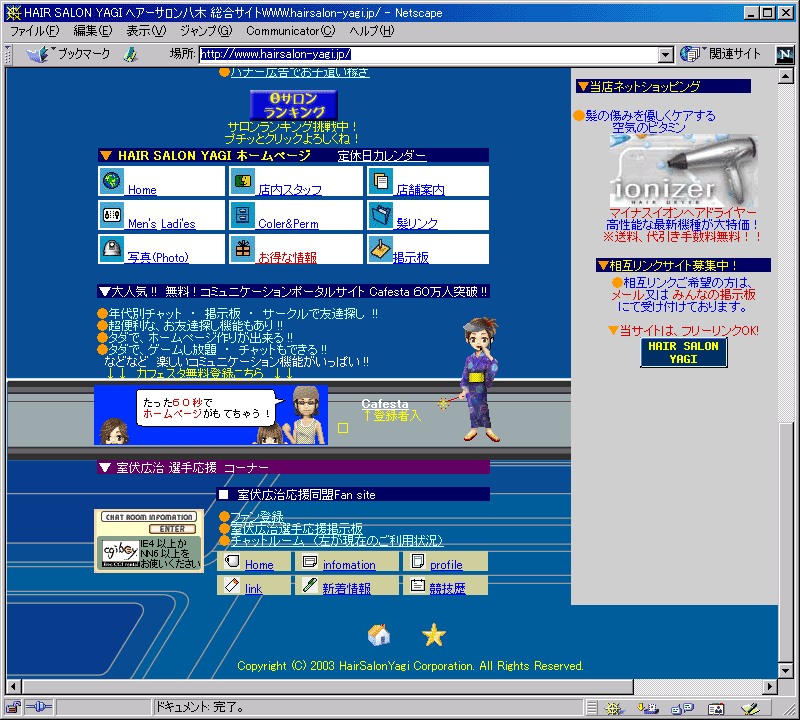Open the ヘルプ(H) menu
The width and height of the screenshot is (800, 720).
tap(372, 31)
